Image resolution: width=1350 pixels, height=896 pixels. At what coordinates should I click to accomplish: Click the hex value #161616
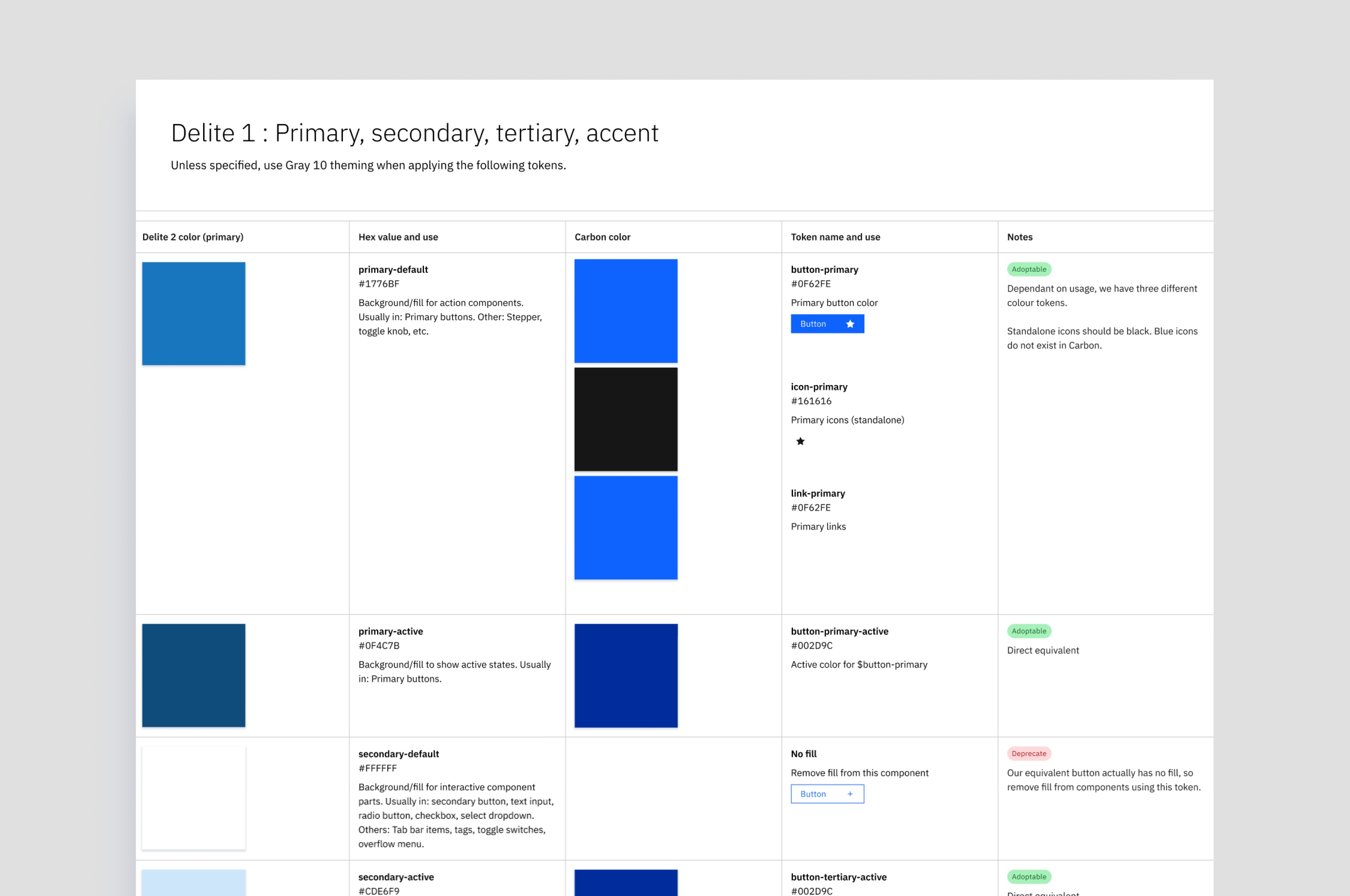(811, 401)
